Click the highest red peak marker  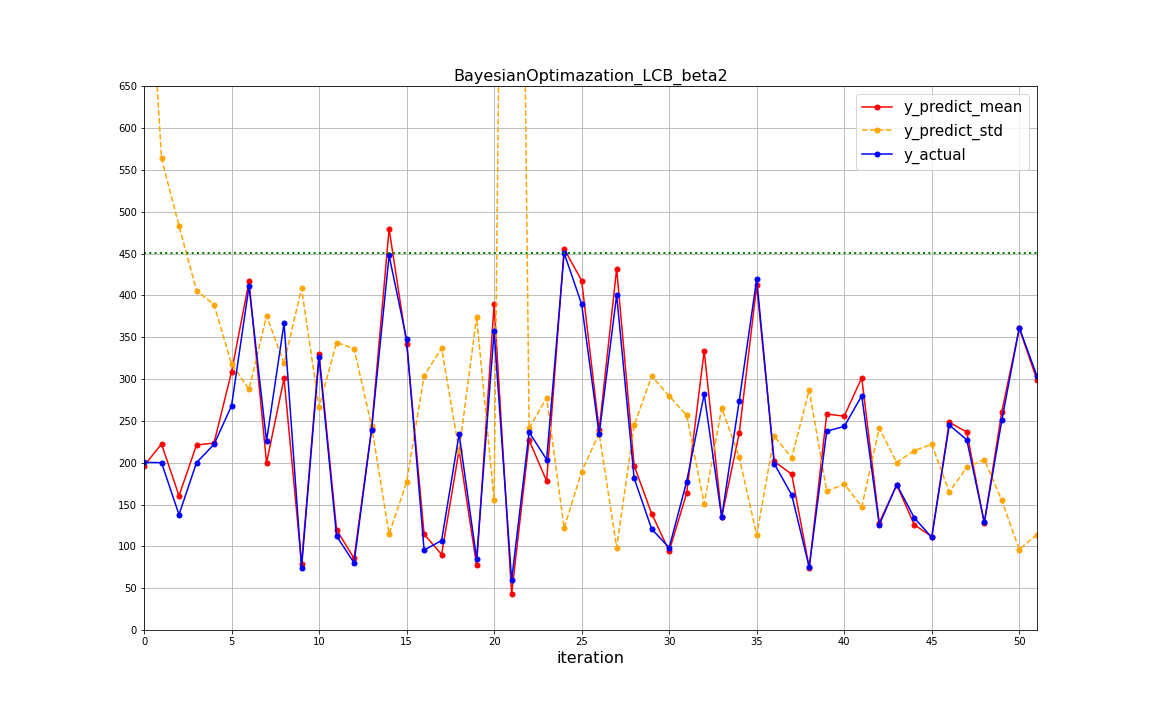[x=390, y=230]
